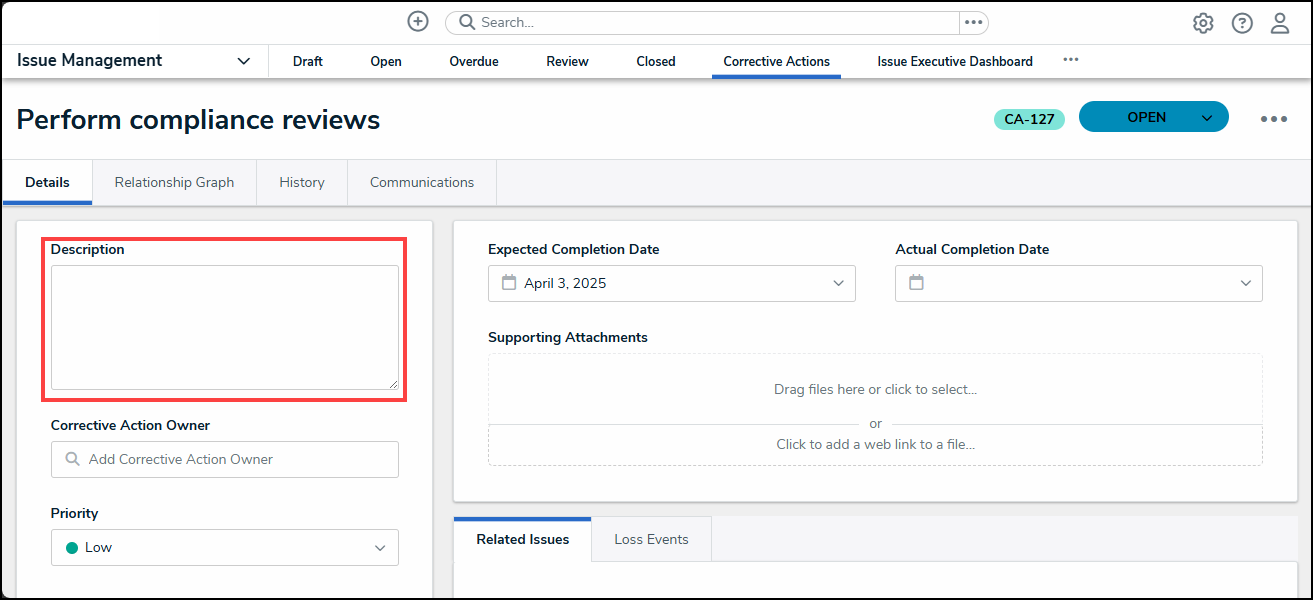
Task: Go to the Overdue nav item
Action: click(474, 61)
